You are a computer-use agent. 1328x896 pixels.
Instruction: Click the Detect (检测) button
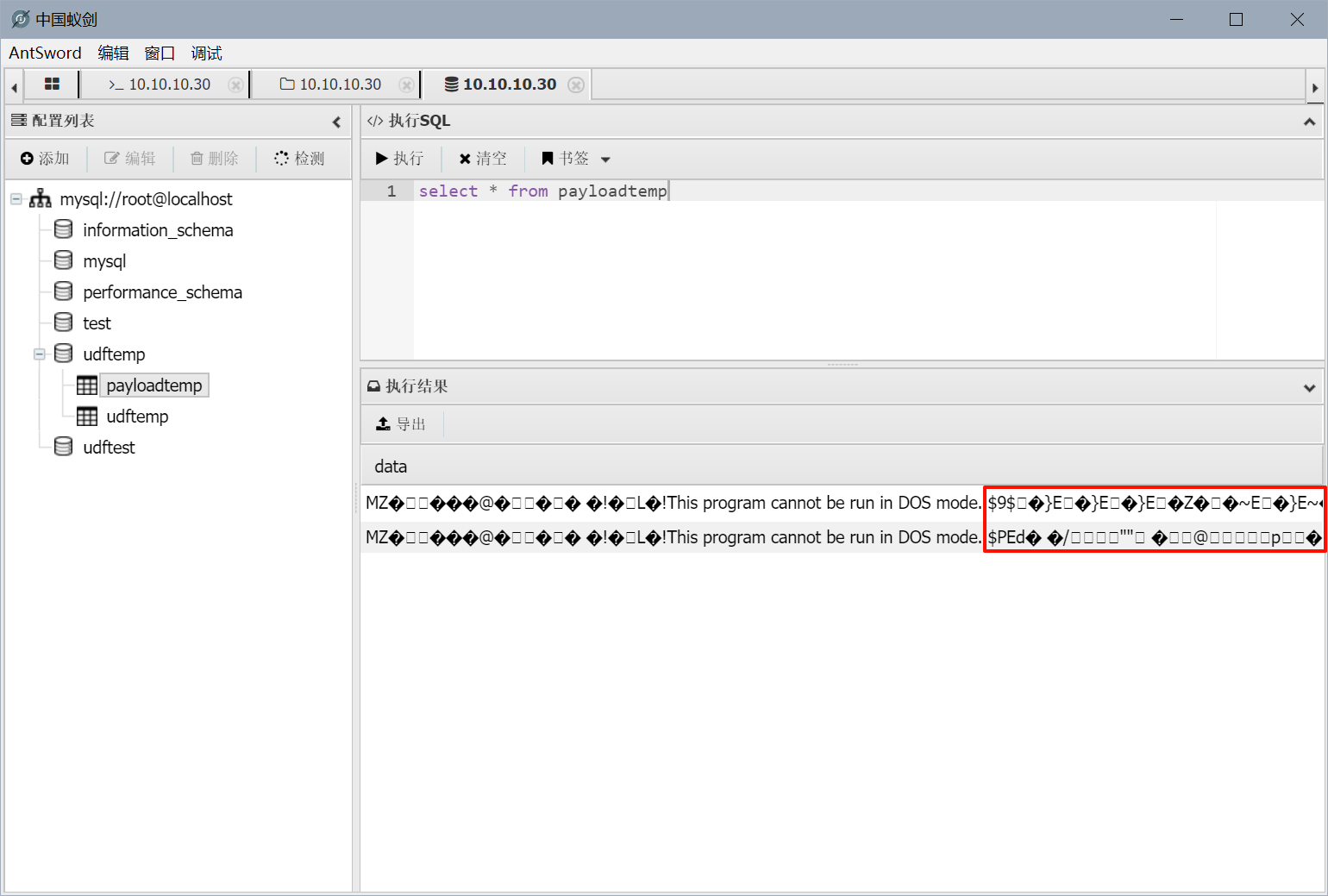tap(299, 159)
